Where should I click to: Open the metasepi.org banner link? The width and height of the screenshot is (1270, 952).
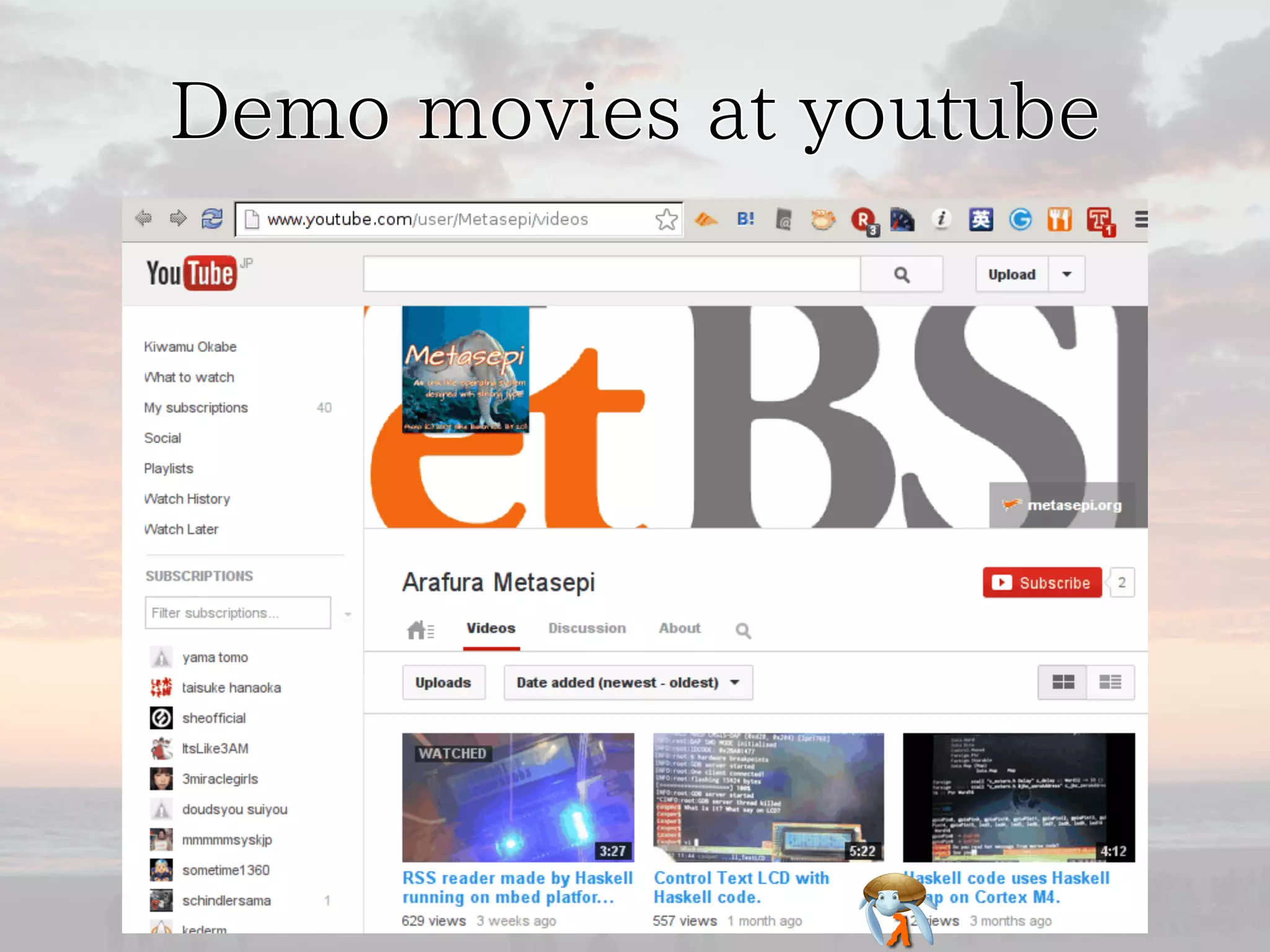tap(1062, 505)
